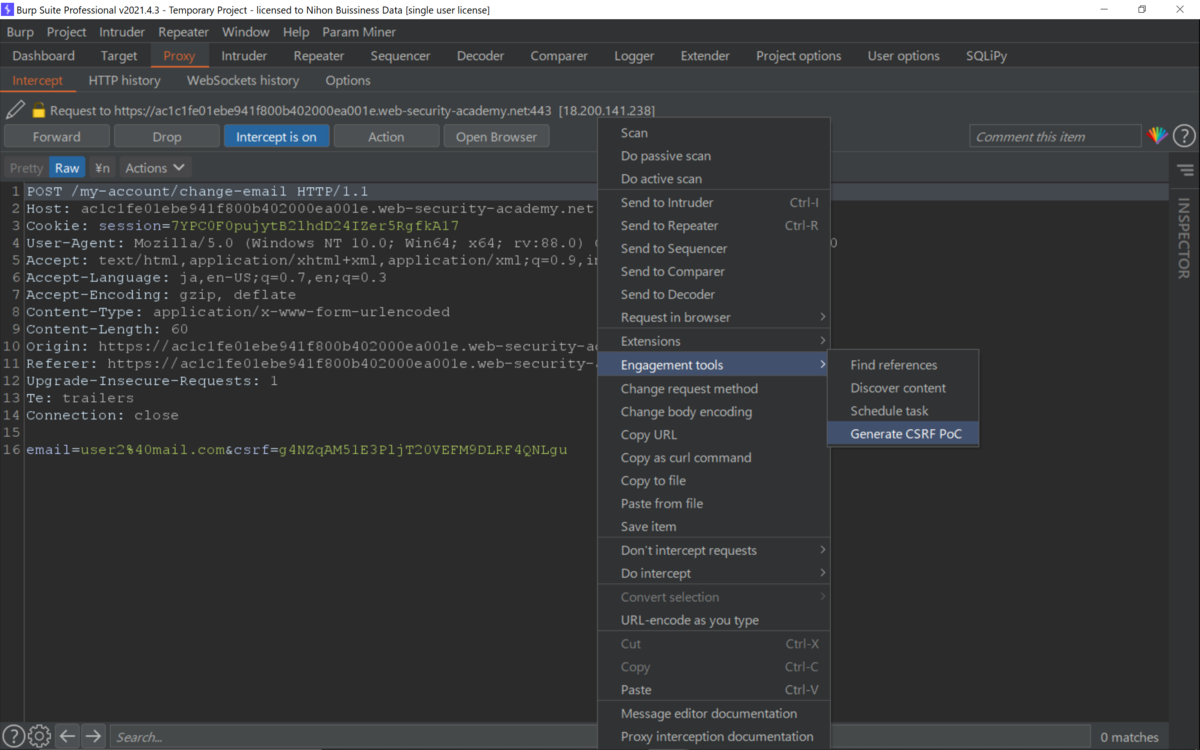Choose Schedule task in submenu
The width and height of the screenshot is (1200, 750).
[x=903, y=411]
